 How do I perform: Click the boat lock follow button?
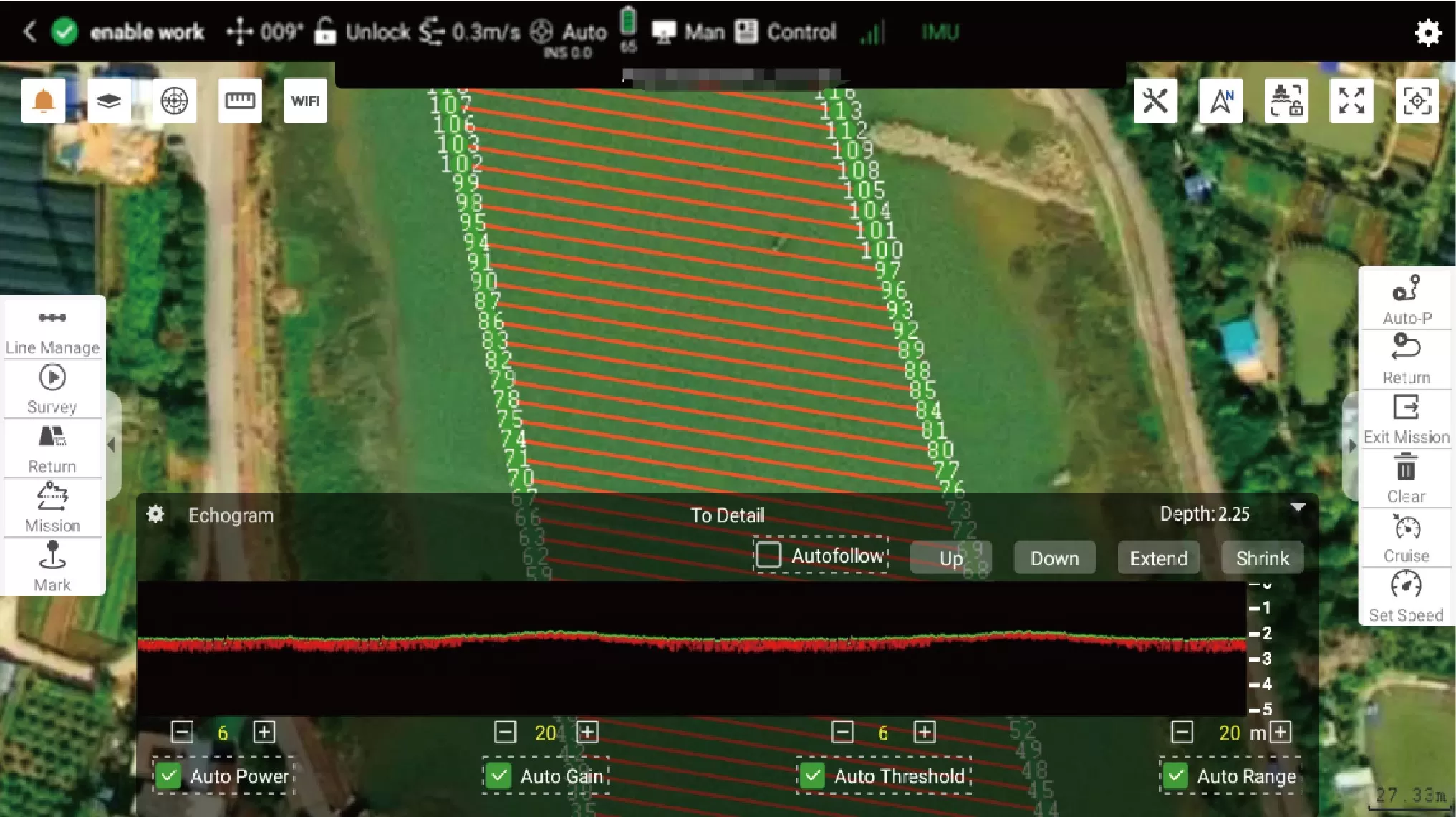tap(1286, 101)
